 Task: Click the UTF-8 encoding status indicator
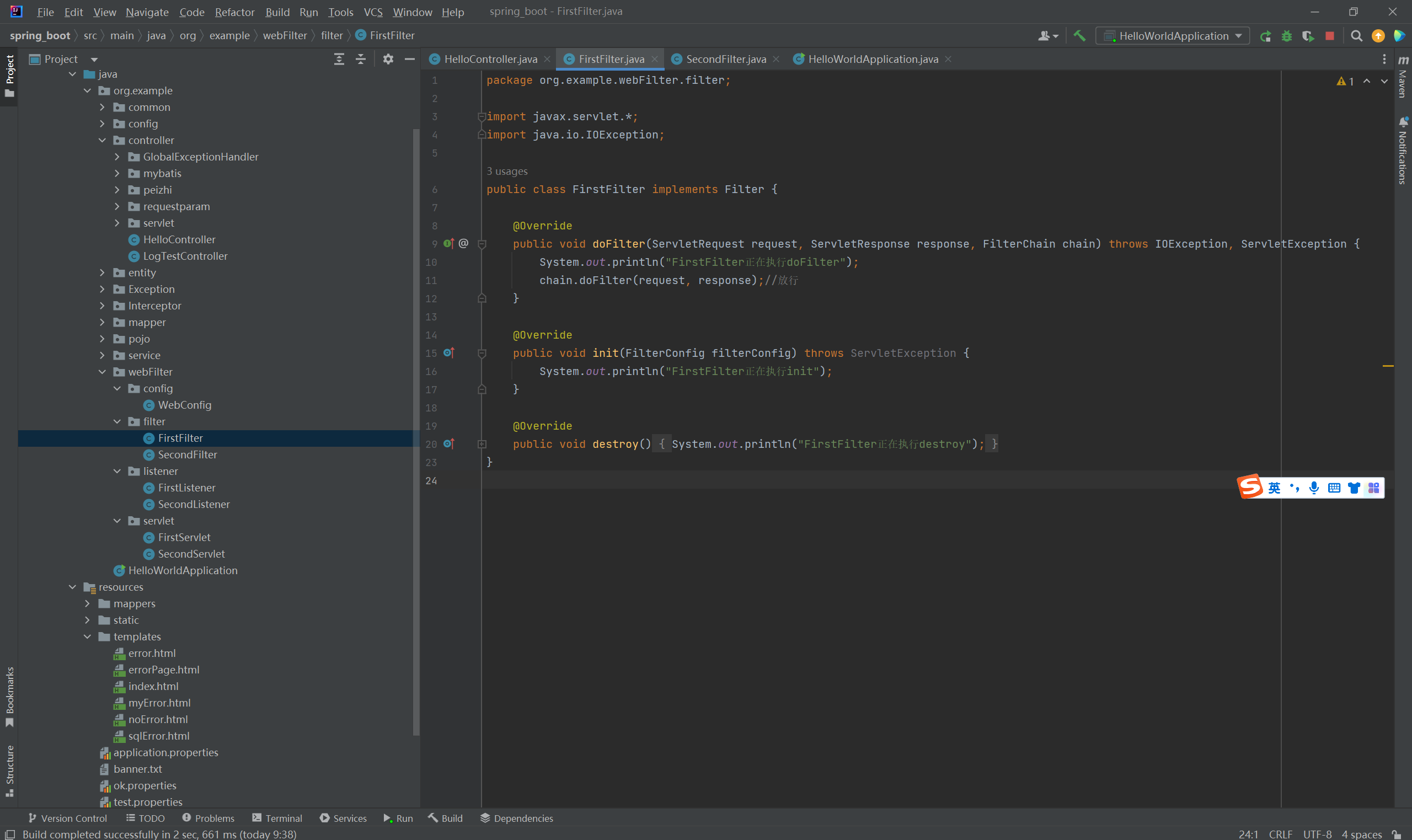[1317, 834]
